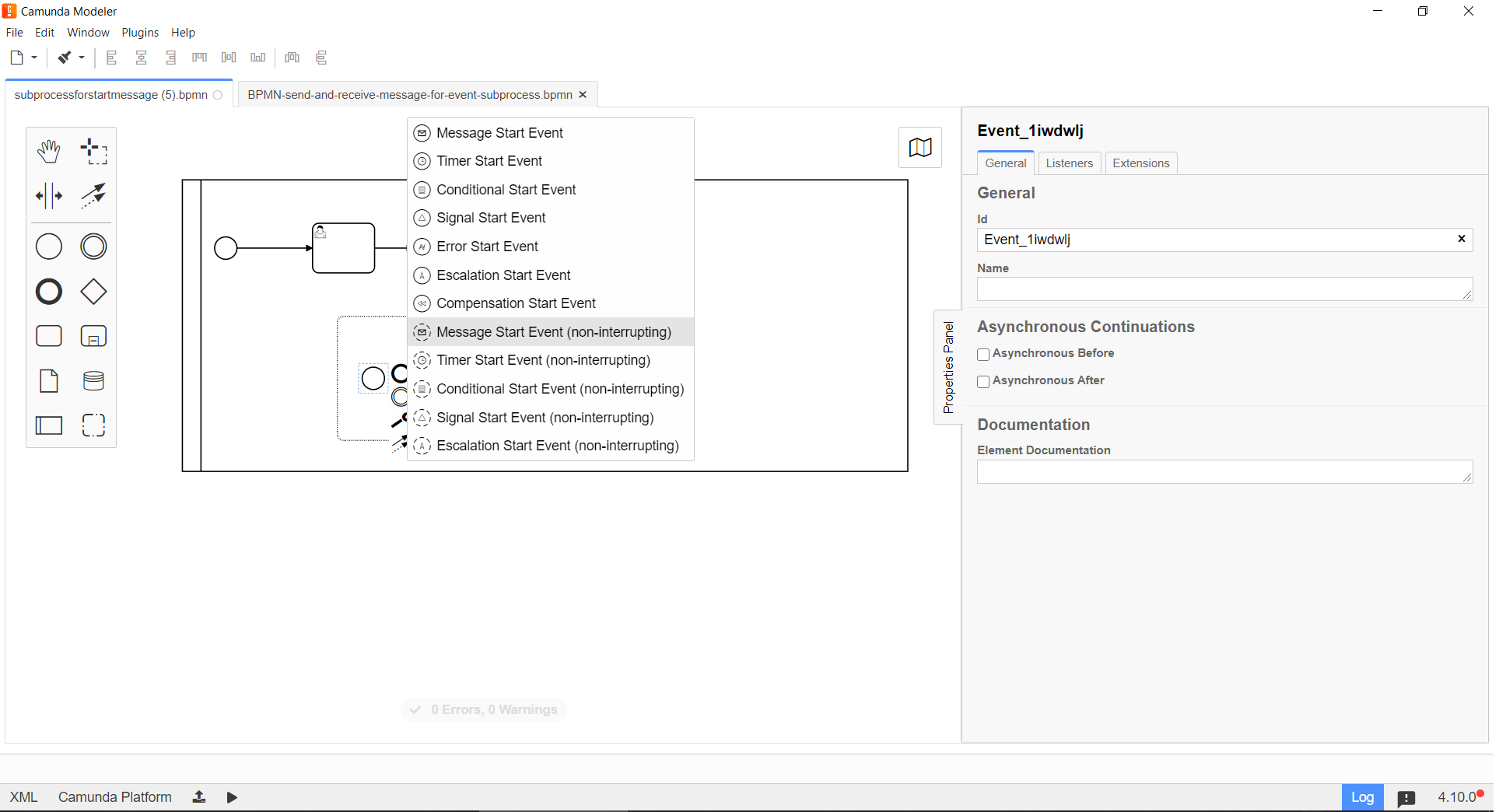Choose Conditional Start Event (non-interrupting)
Image resolution: width=1506 pixels, height=812 pixels.
click(x=551, y=389)
